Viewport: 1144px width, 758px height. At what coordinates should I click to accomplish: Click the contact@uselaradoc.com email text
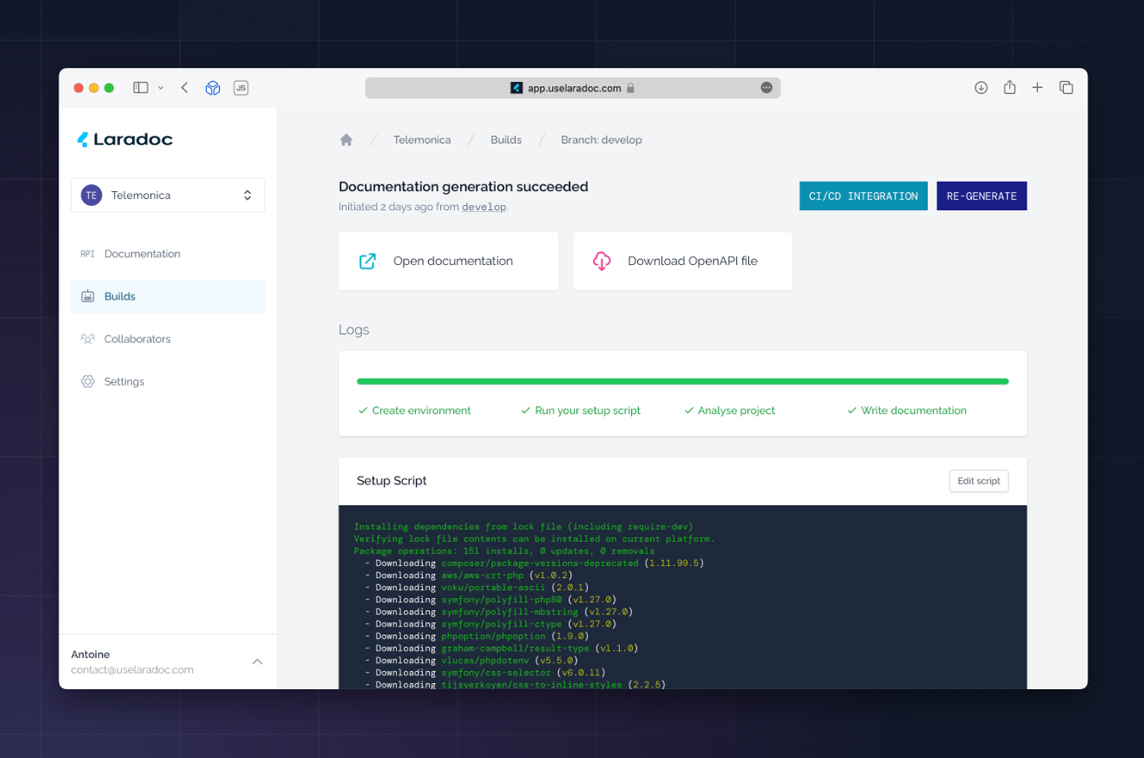[132, 670]
